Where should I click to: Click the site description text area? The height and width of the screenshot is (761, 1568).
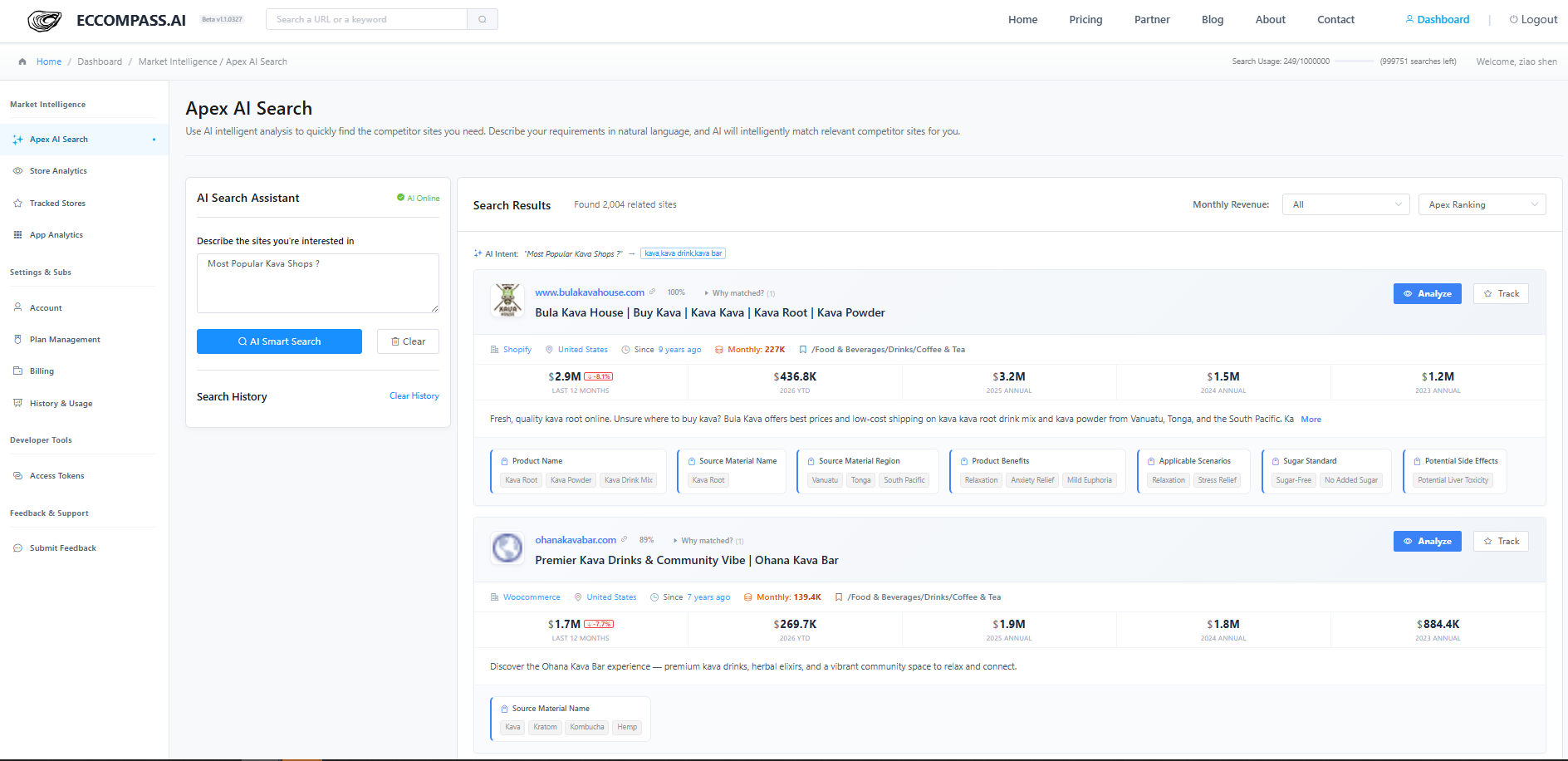(318, 283)
